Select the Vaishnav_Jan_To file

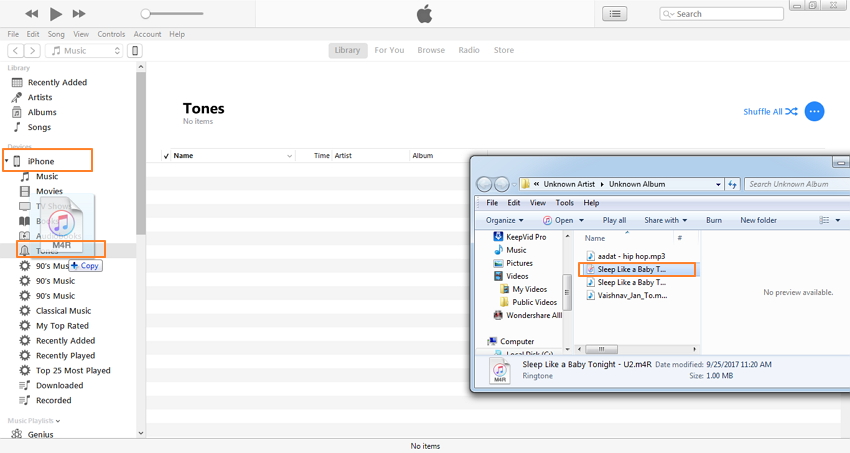pyautogui.click(x=627, y=295)
